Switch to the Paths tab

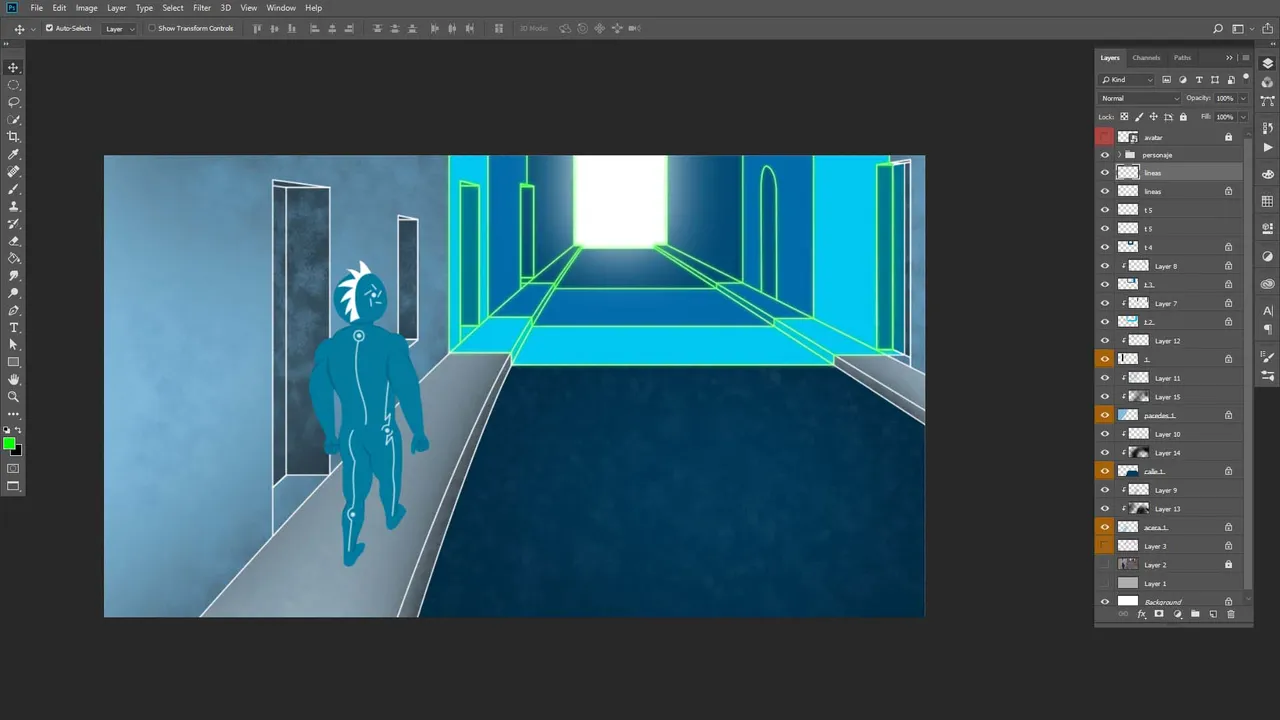(1182, 58)
